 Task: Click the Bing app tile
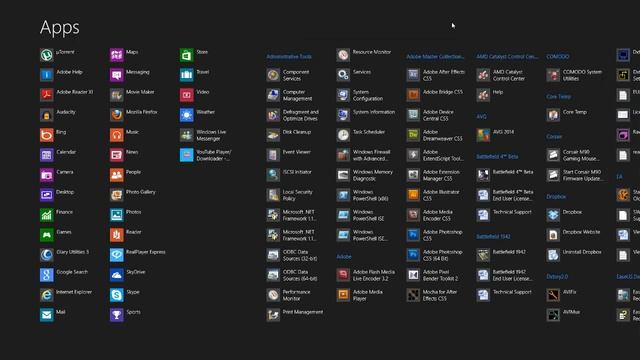(47, 135)
